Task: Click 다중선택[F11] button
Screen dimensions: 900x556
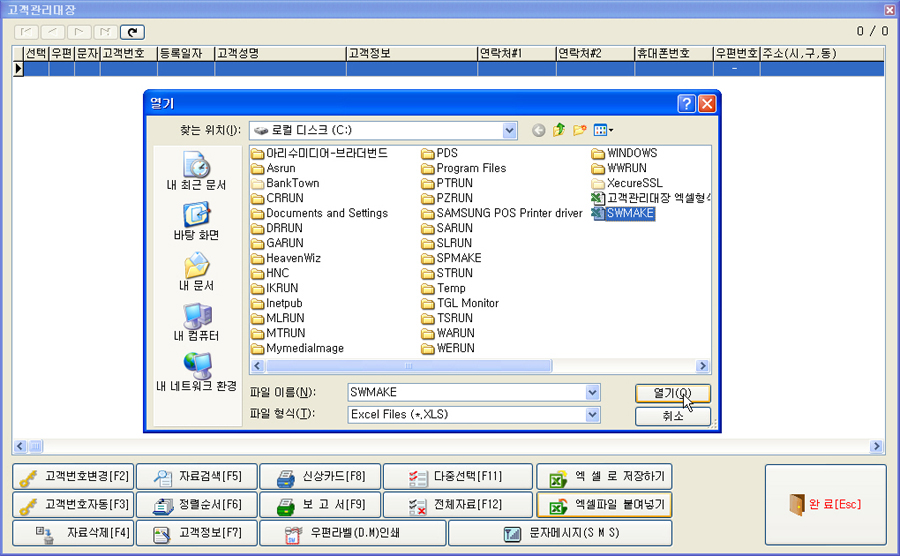Action: tap(458, 476)
